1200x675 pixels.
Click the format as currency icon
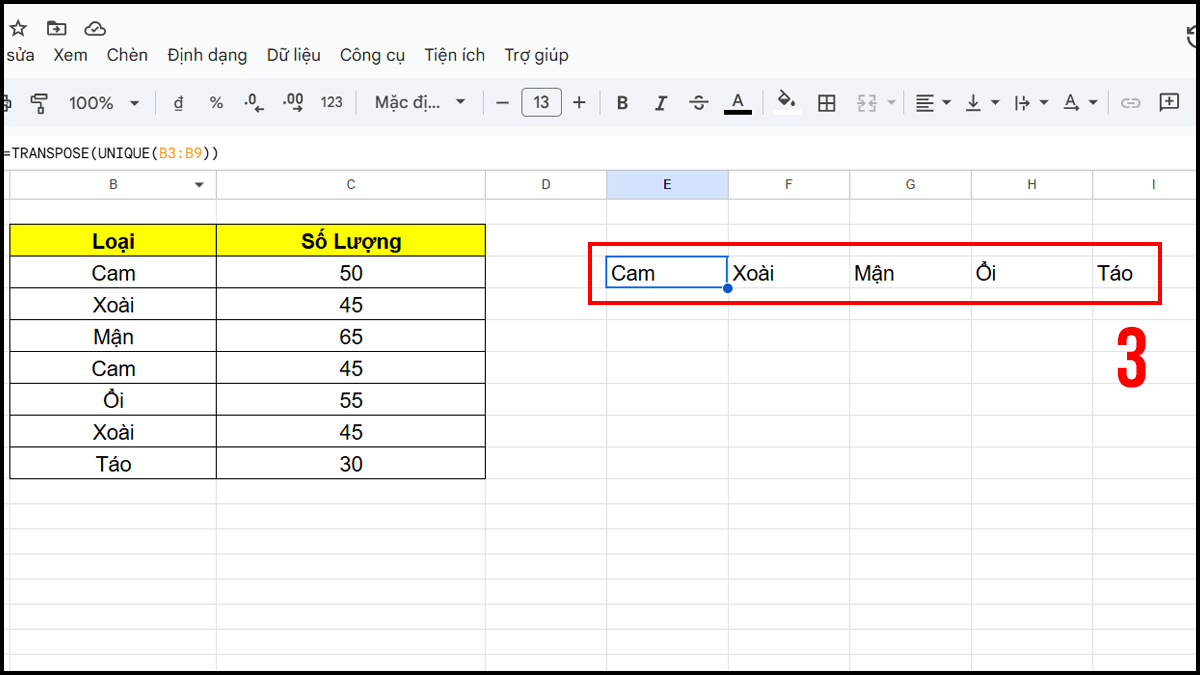click(178, 102)
